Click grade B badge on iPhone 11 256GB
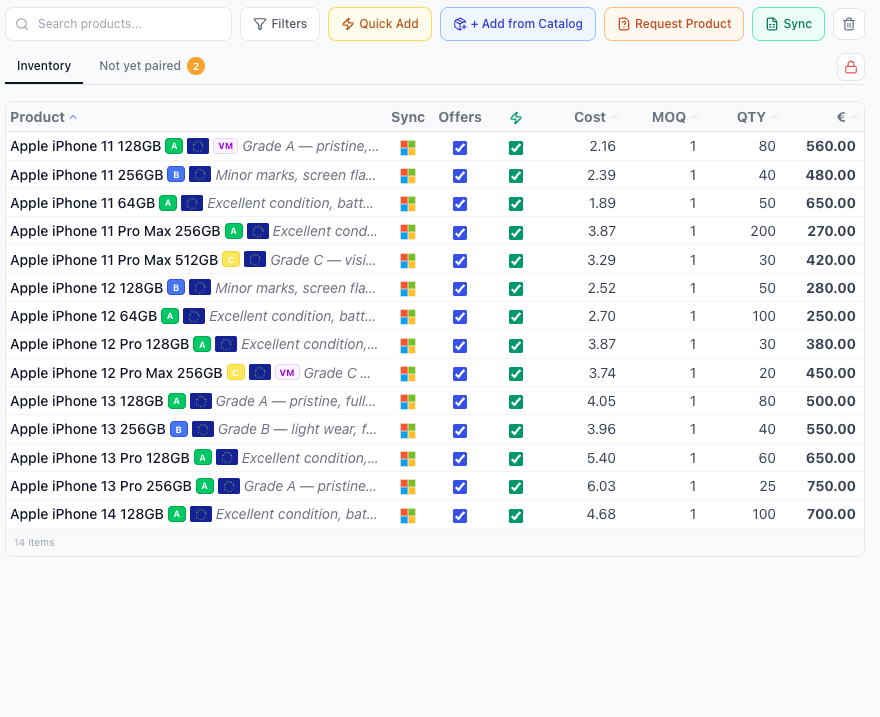 176,175
